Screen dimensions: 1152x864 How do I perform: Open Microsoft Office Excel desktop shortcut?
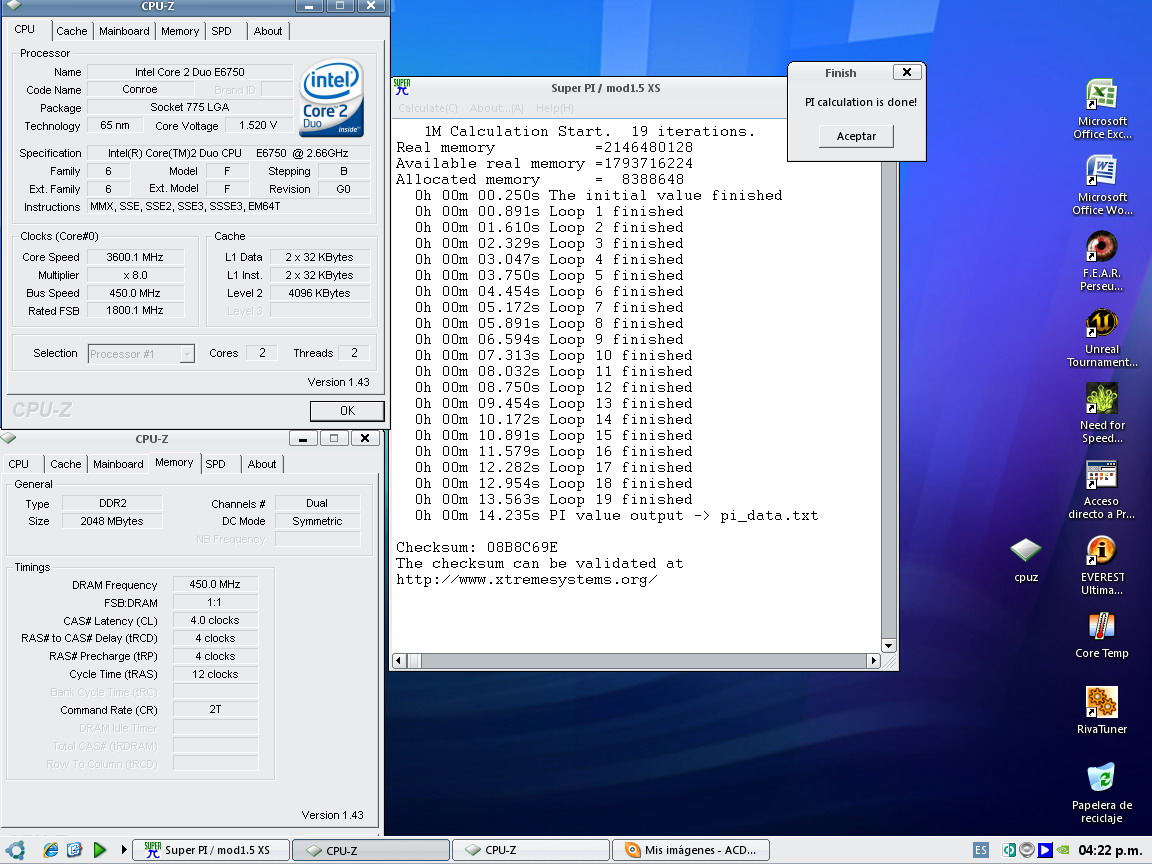(1101, 109)
